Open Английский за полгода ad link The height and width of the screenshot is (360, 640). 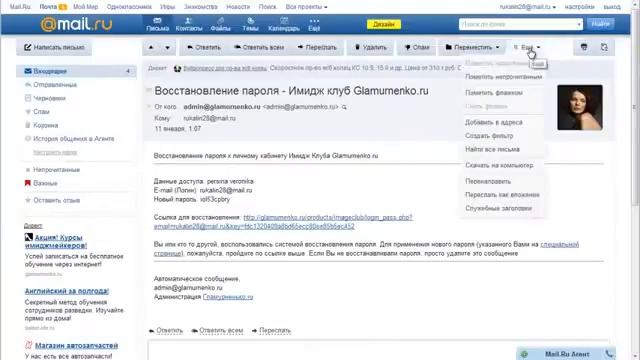click(x=67, y=291)
